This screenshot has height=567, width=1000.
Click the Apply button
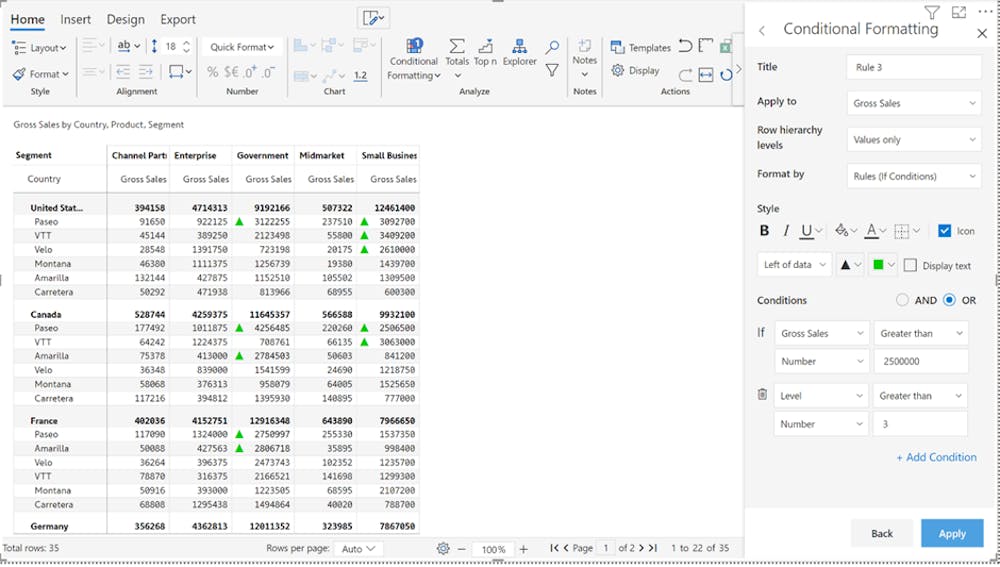click(951, 533)
